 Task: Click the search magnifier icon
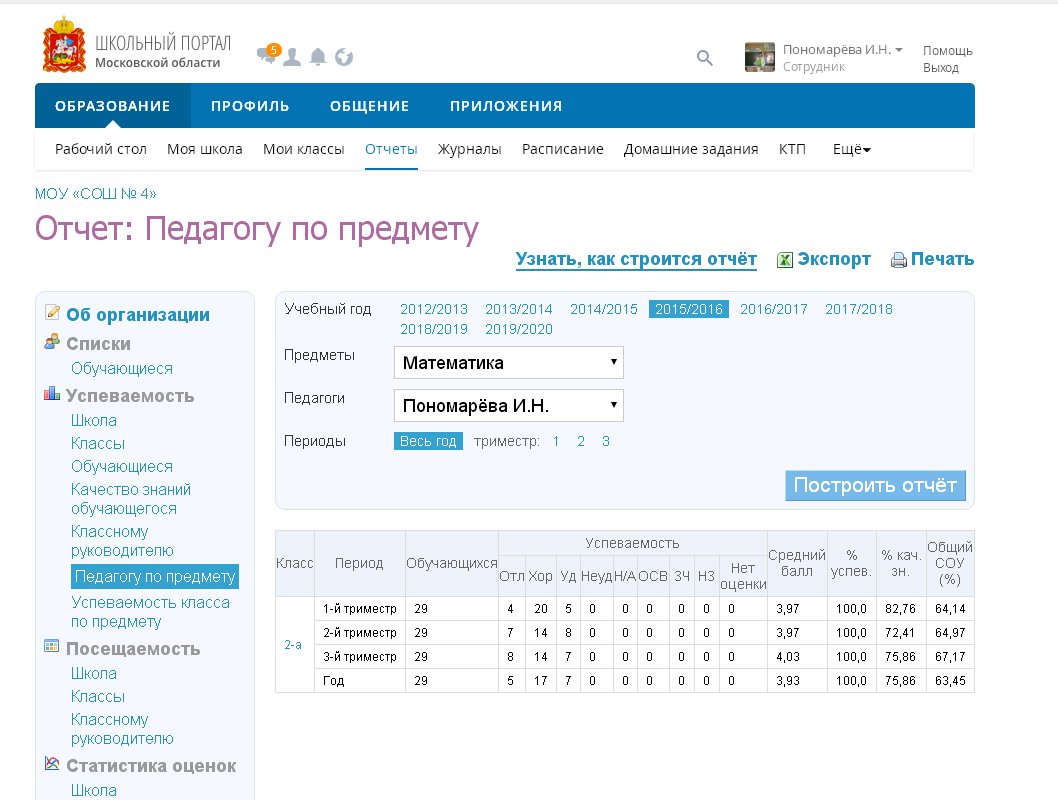(704, 58)
